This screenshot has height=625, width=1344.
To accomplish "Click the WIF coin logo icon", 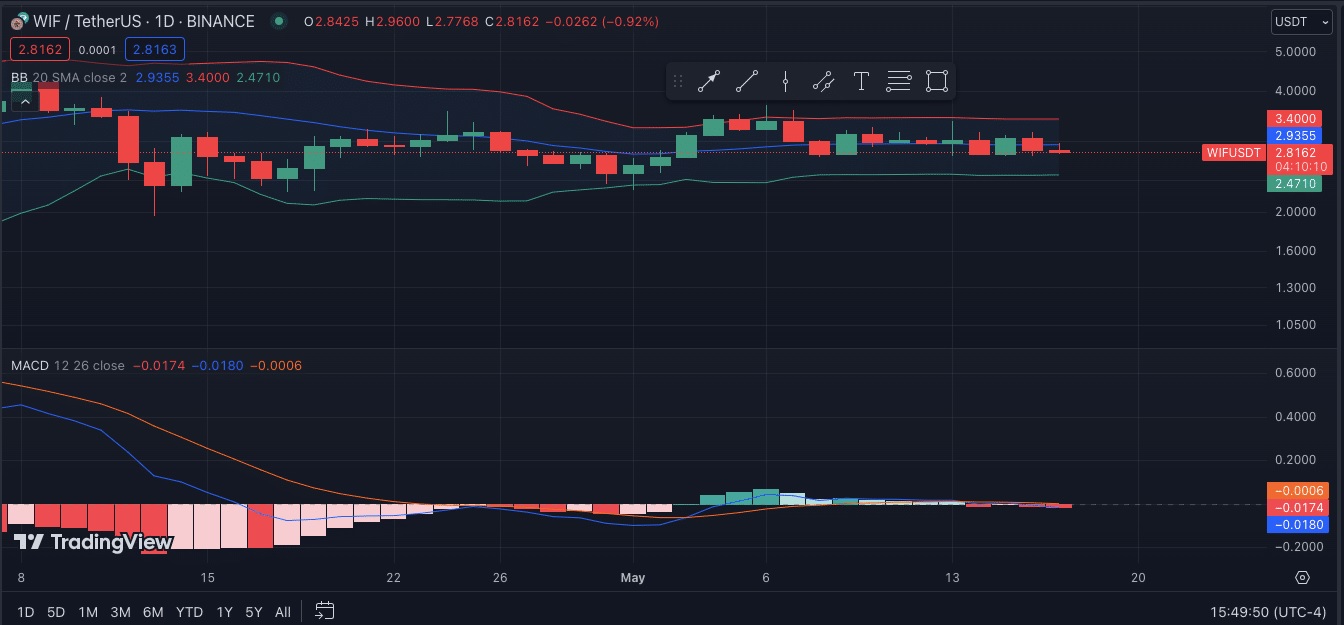I will pyautogui.click(x=18, y=21).
